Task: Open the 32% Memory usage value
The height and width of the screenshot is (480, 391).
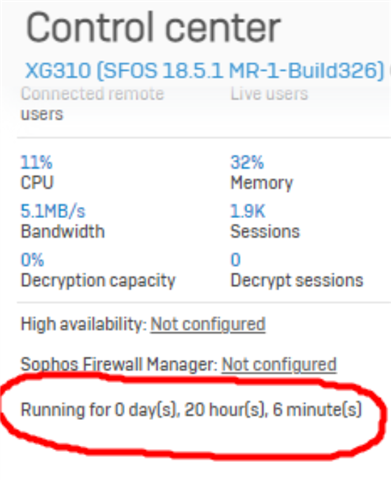Action: pos(247,162)
